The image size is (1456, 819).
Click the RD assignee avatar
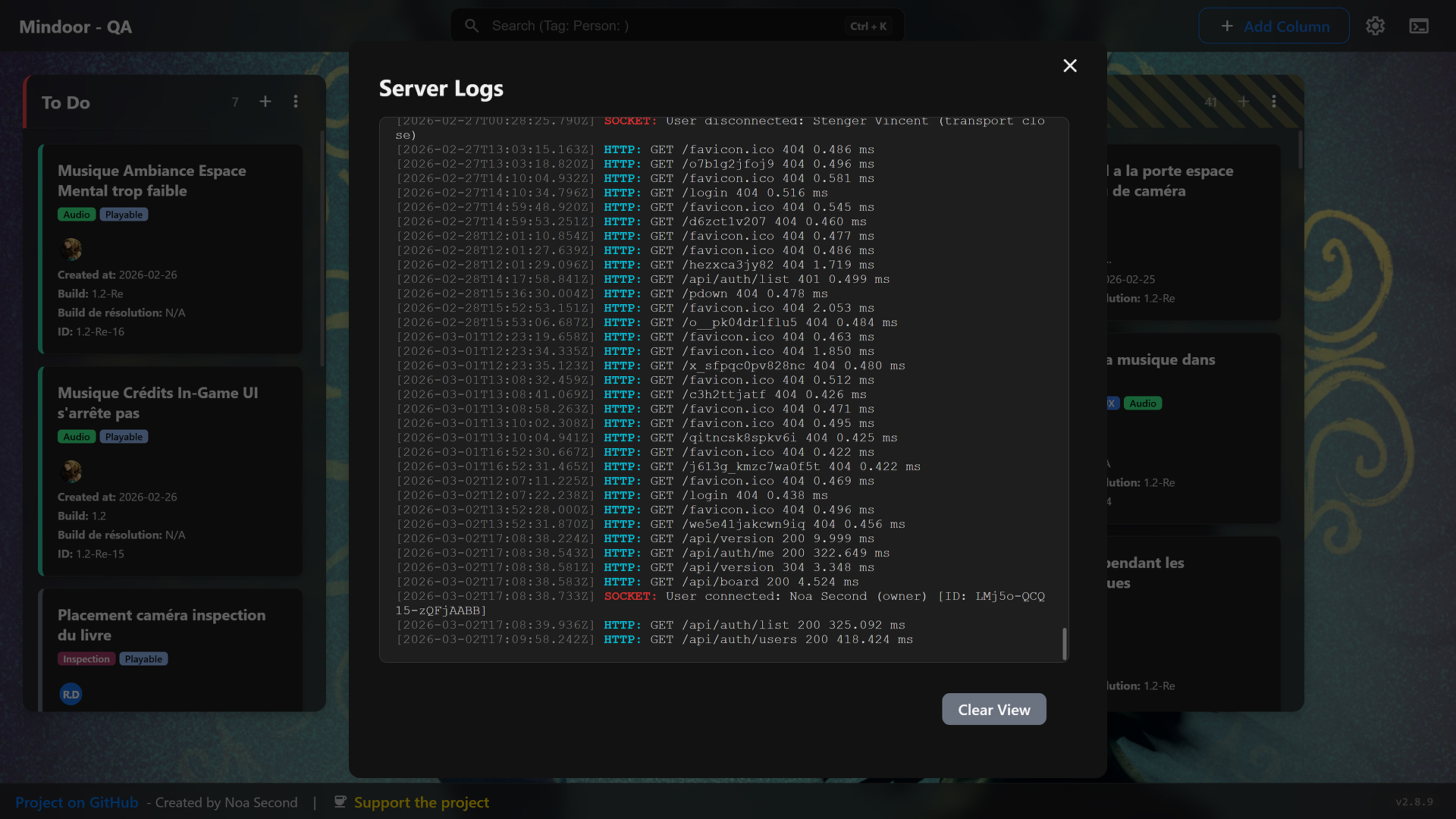click(71, 694)
